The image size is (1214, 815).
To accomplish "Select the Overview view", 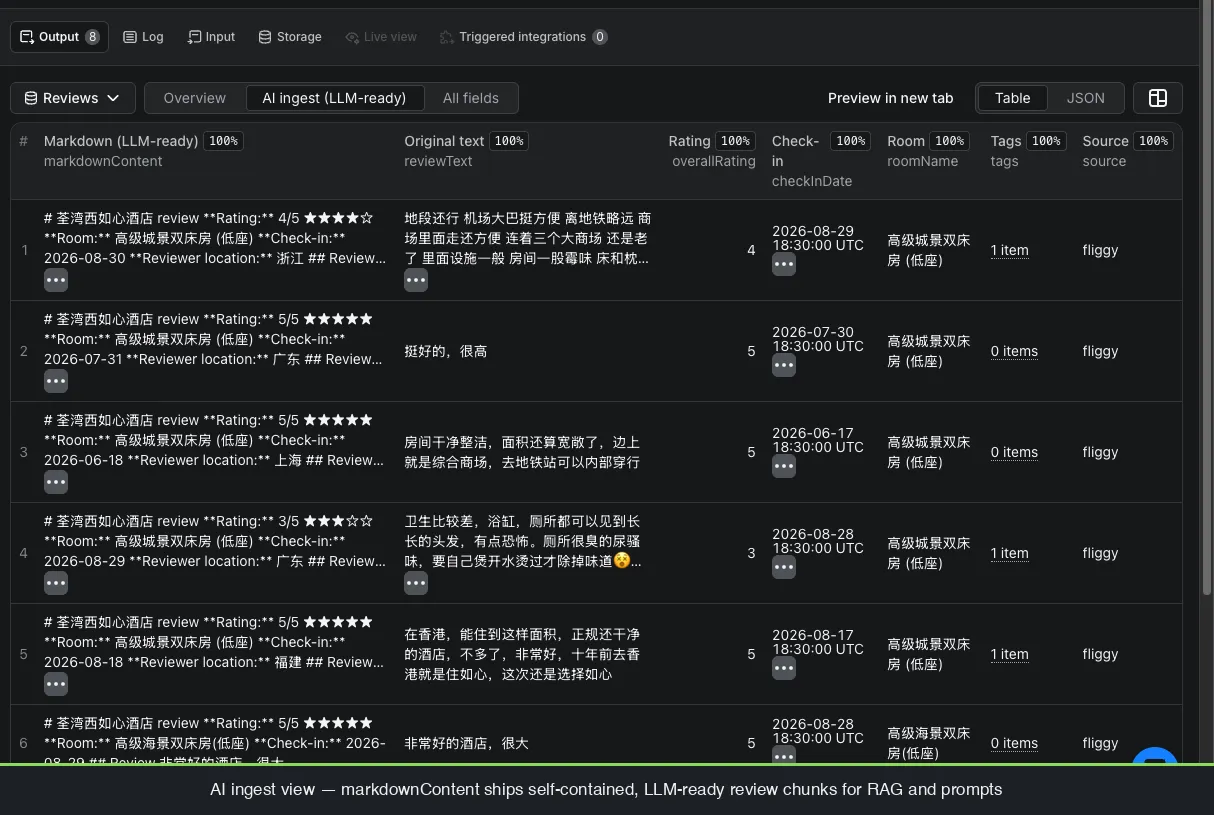I will (195, 98).
